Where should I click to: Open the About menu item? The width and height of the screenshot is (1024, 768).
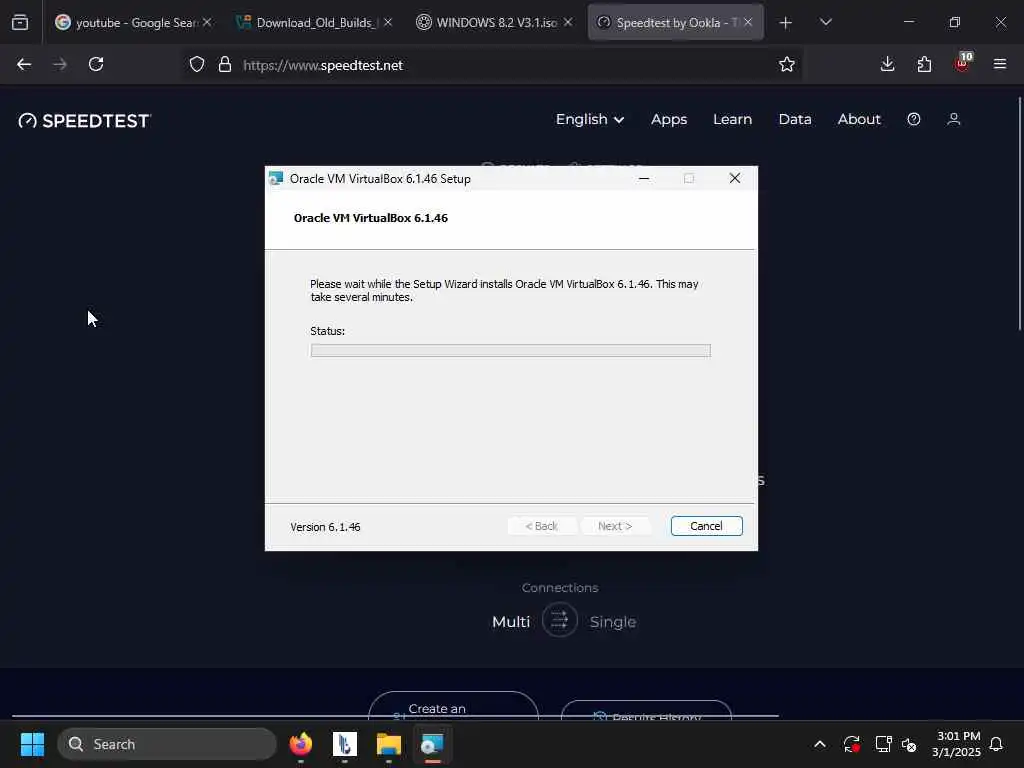tap(859, 120)
